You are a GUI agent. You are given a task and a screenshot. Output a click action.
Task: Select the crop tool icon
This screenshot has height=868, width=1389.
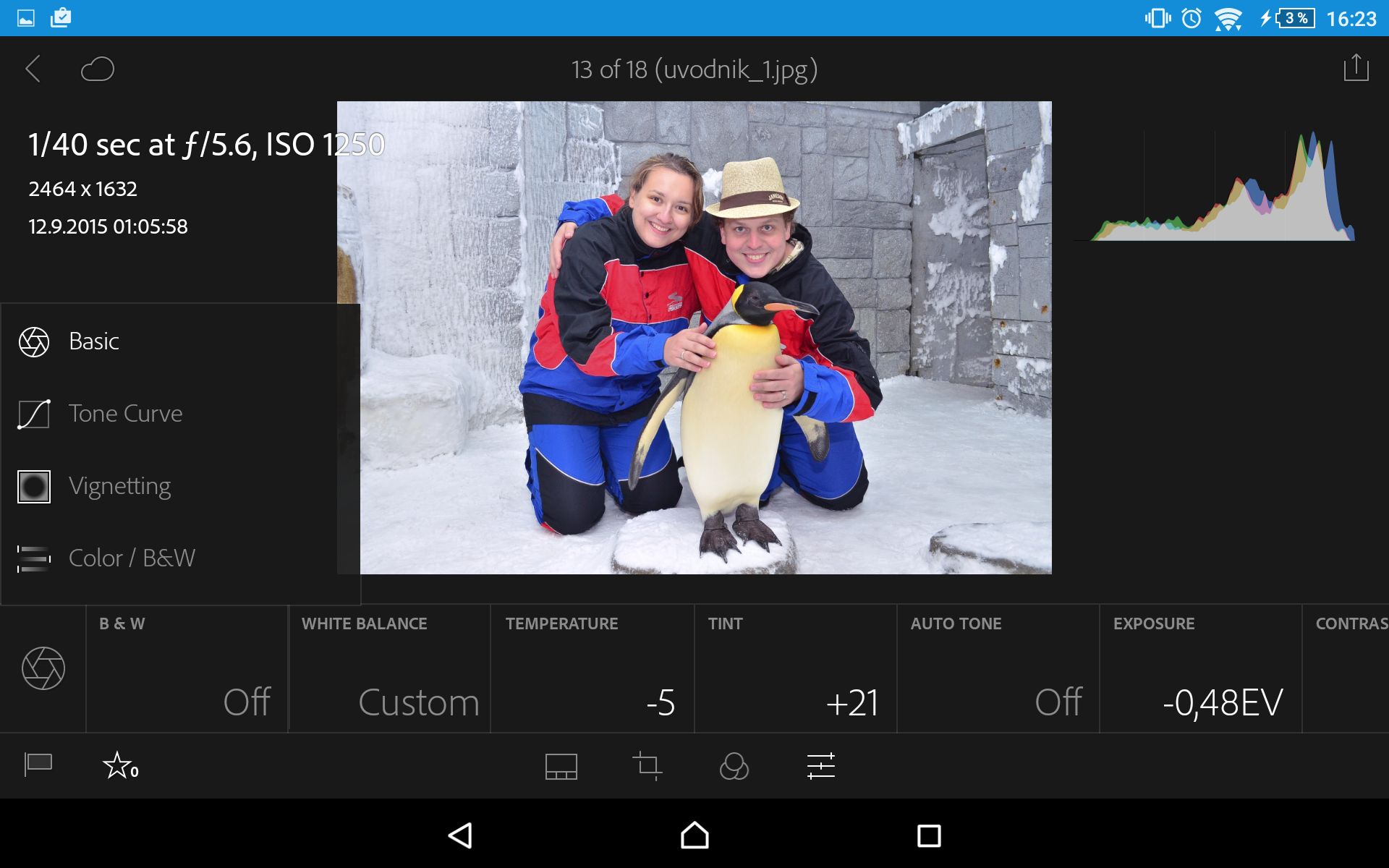pos(647,766)
